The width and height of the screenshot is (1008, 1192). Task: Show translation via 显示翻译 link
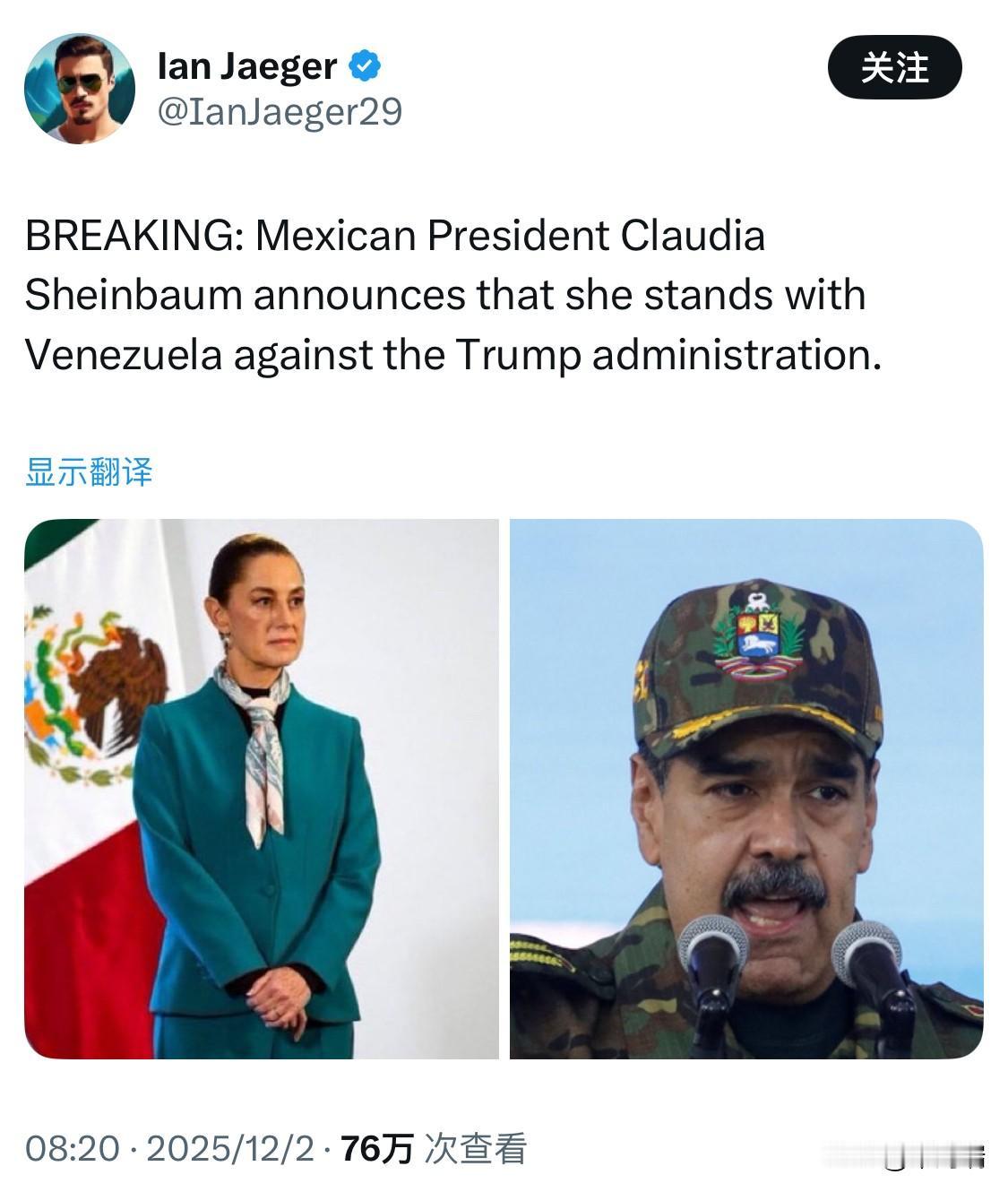pyautogui.click(x=89, y=471)
